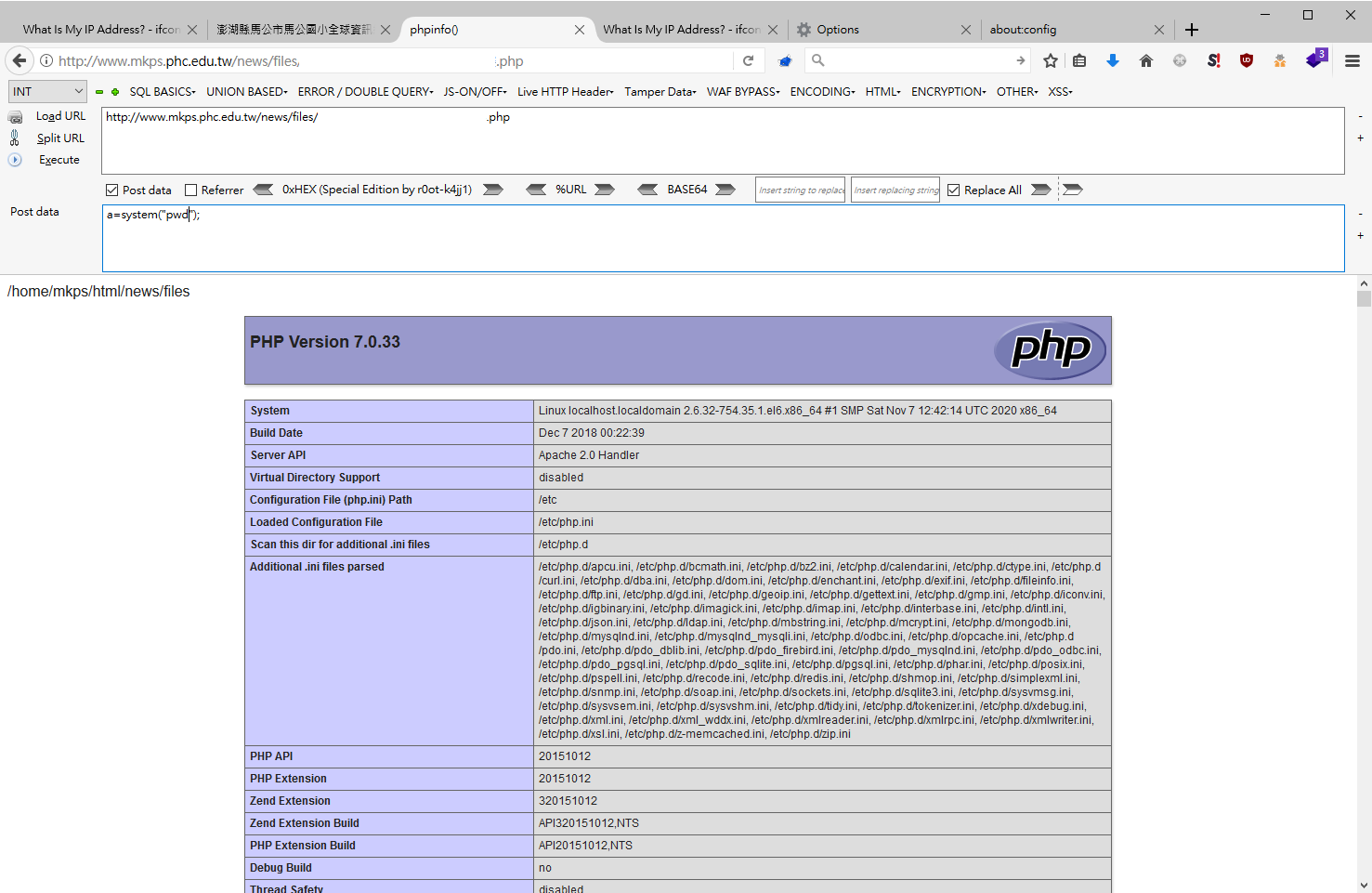
Task: Toggle the Replace All checkbox
Action: (x=953, y=190)
